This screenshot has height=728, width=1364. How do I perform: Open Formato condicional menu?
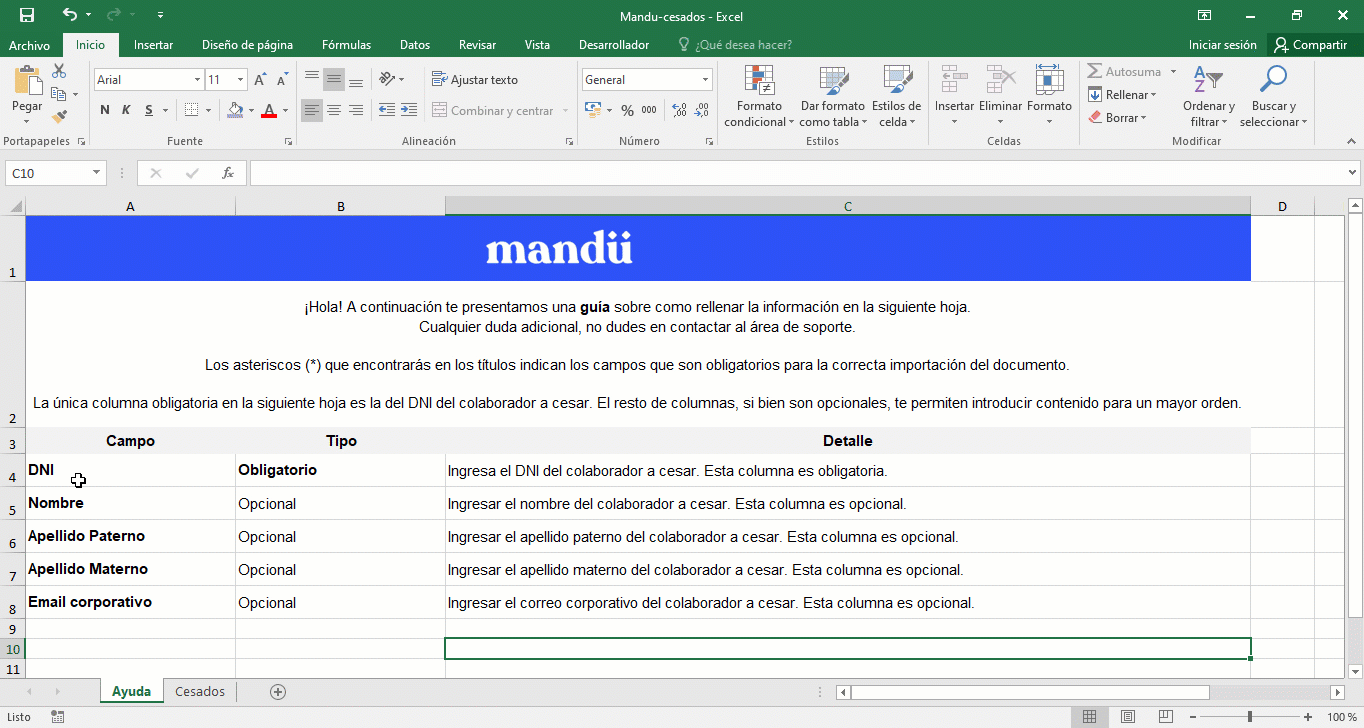pos(759,97)
